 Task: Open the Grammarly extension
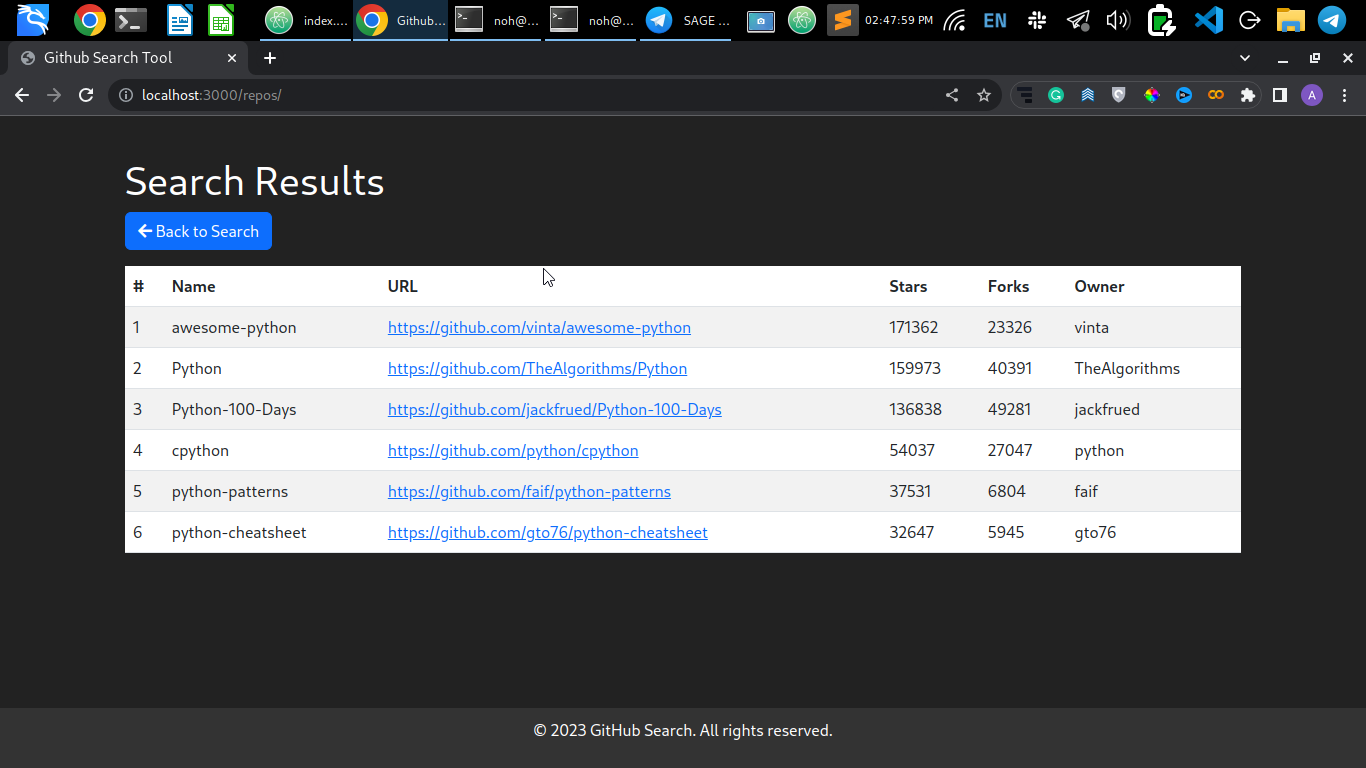tap(1056, 95)
